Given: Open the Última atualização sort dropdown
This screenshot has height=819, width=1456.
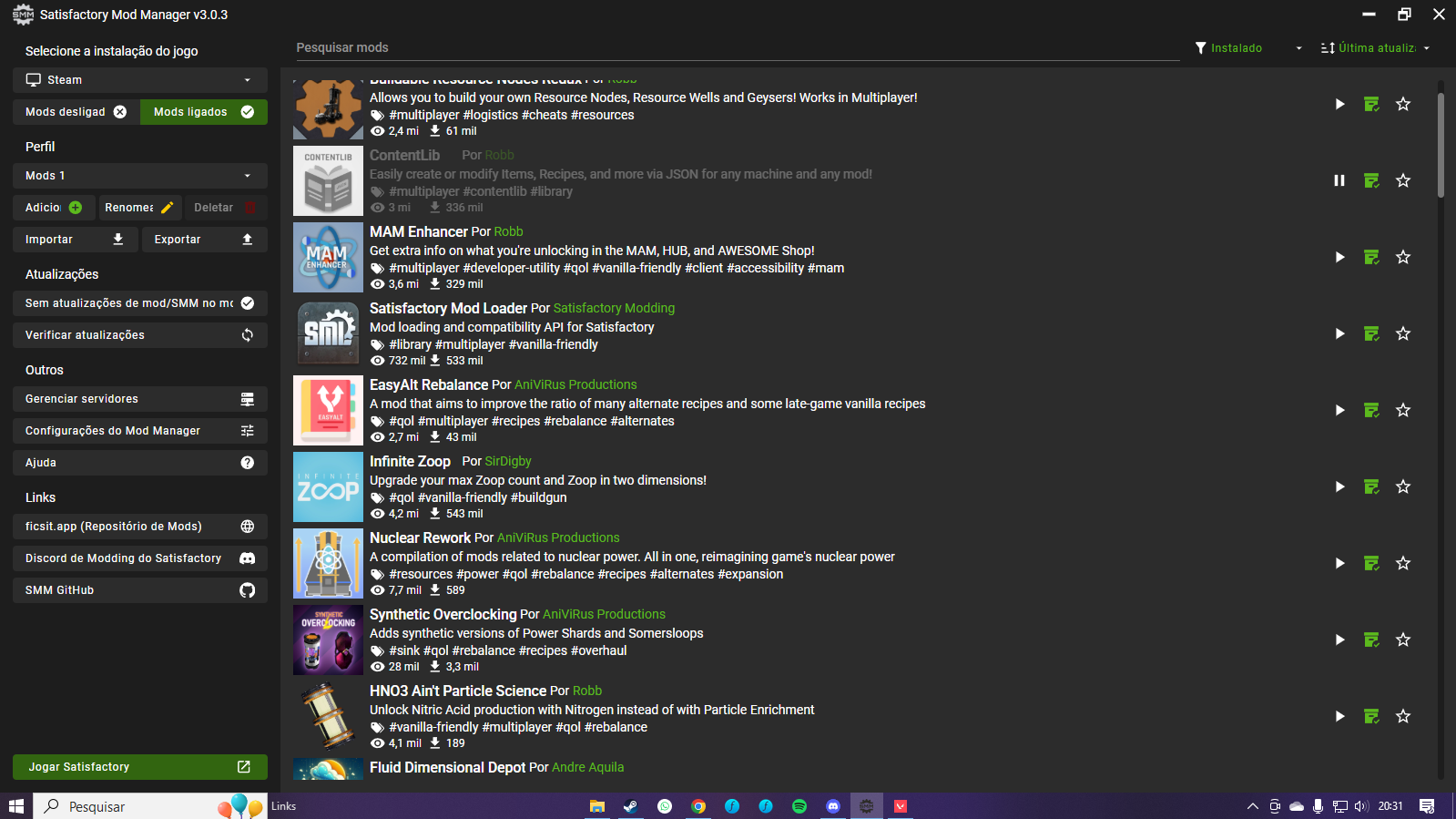Looking at the screenshot, I should [1376, 48].
